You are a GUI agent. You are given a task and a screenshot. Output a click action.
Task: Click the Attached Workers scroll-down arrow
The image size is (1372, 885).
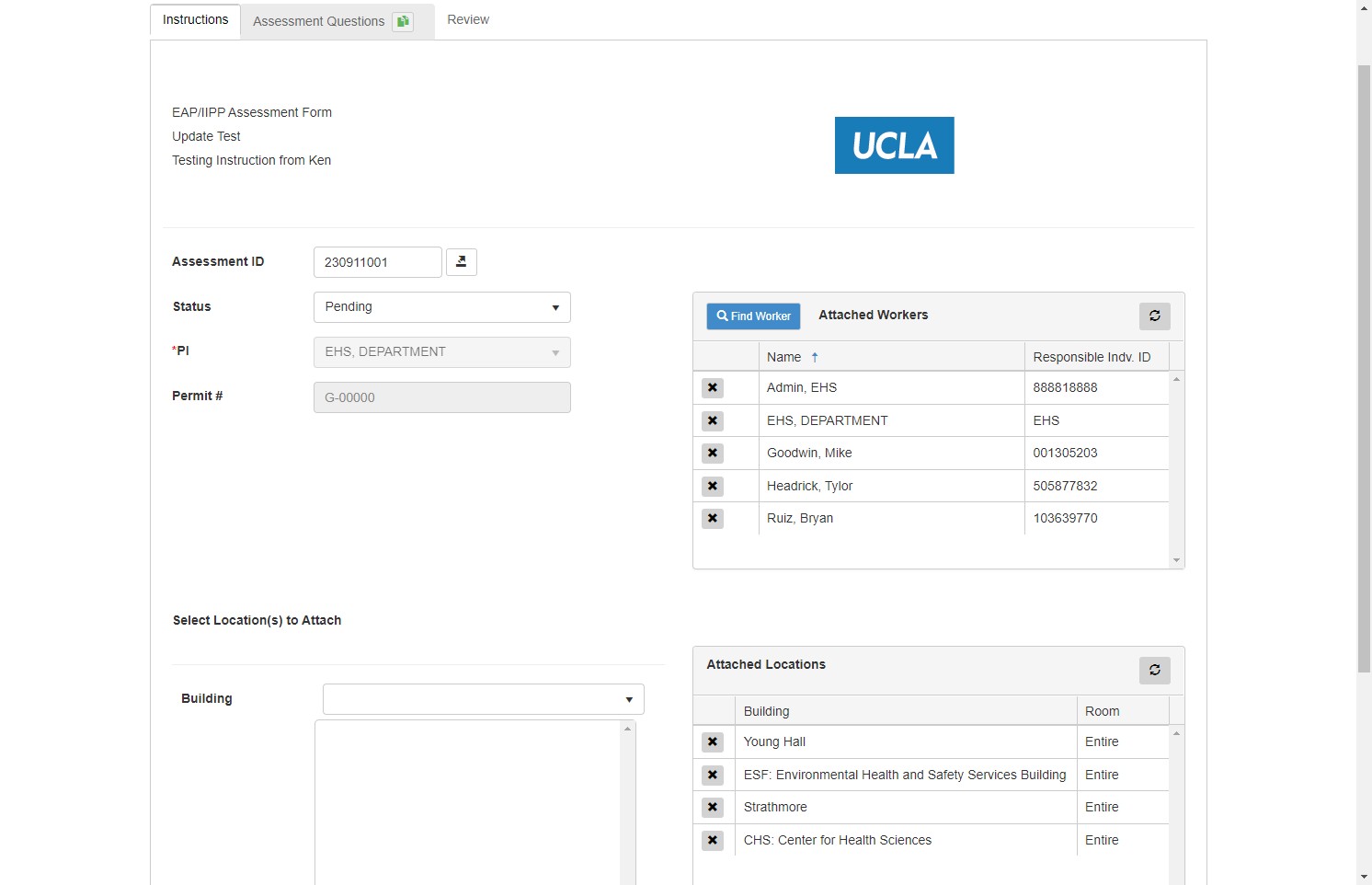1176,560
